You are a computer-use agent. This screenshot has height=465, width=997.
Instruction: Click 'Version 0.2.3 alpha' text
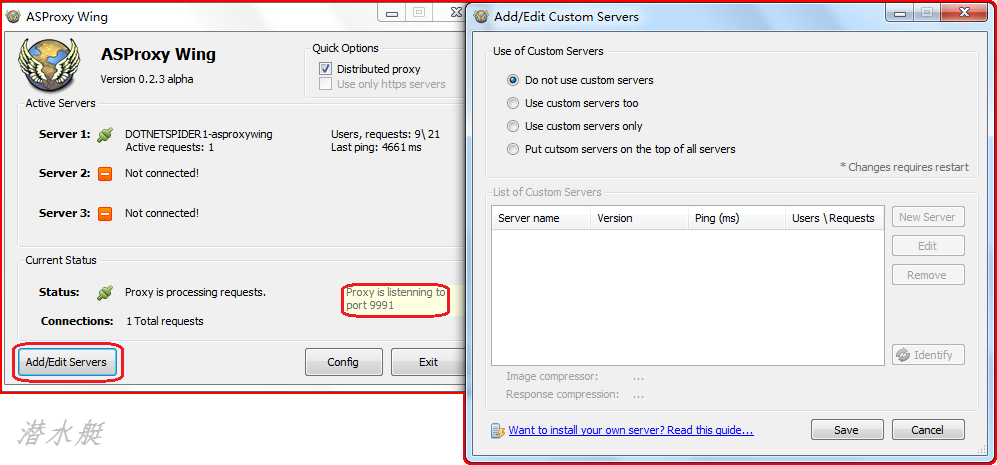point(147,80)
